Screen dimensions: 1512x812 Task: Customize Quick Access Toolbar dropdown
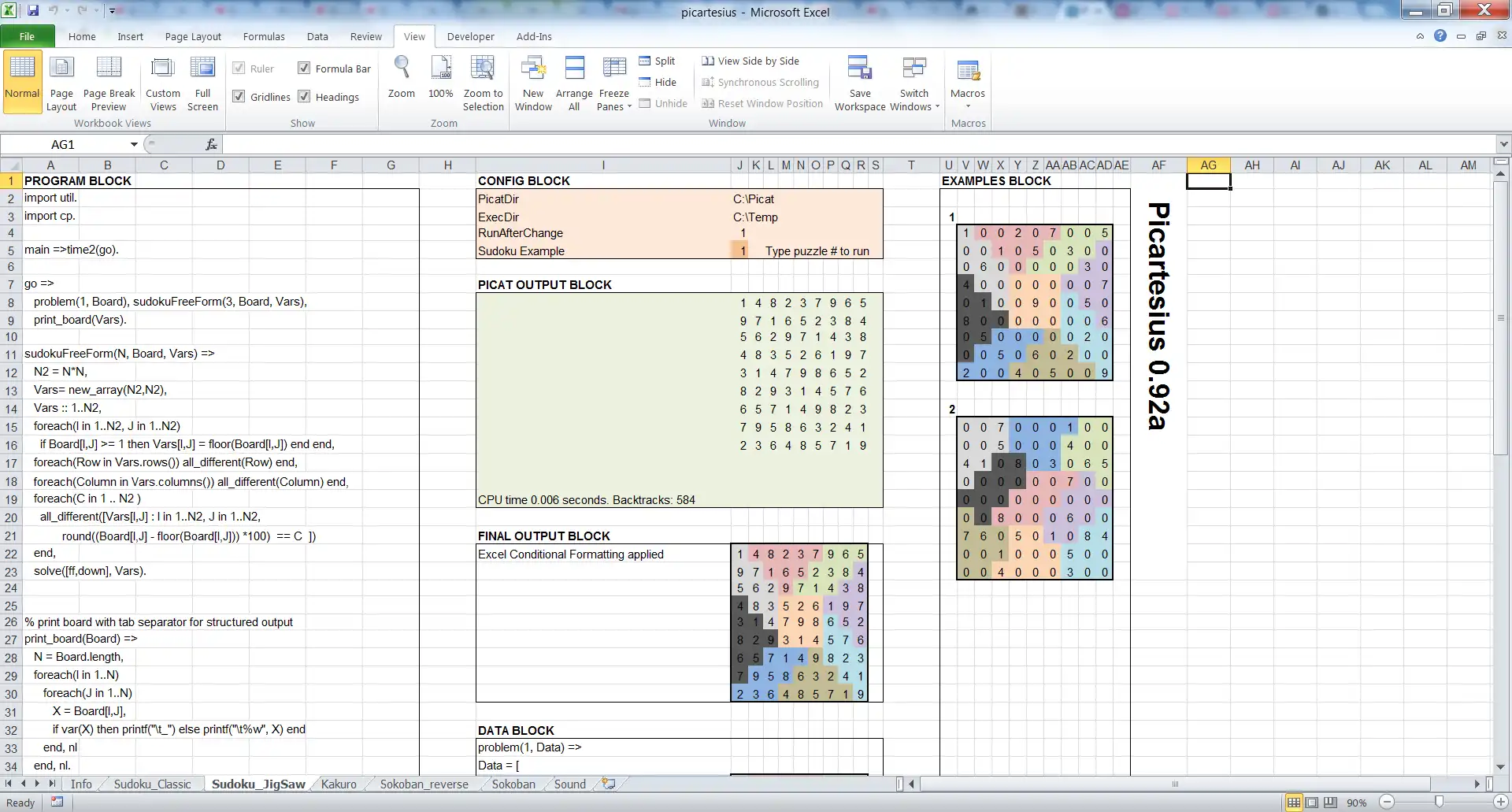(x=112, y=11)
